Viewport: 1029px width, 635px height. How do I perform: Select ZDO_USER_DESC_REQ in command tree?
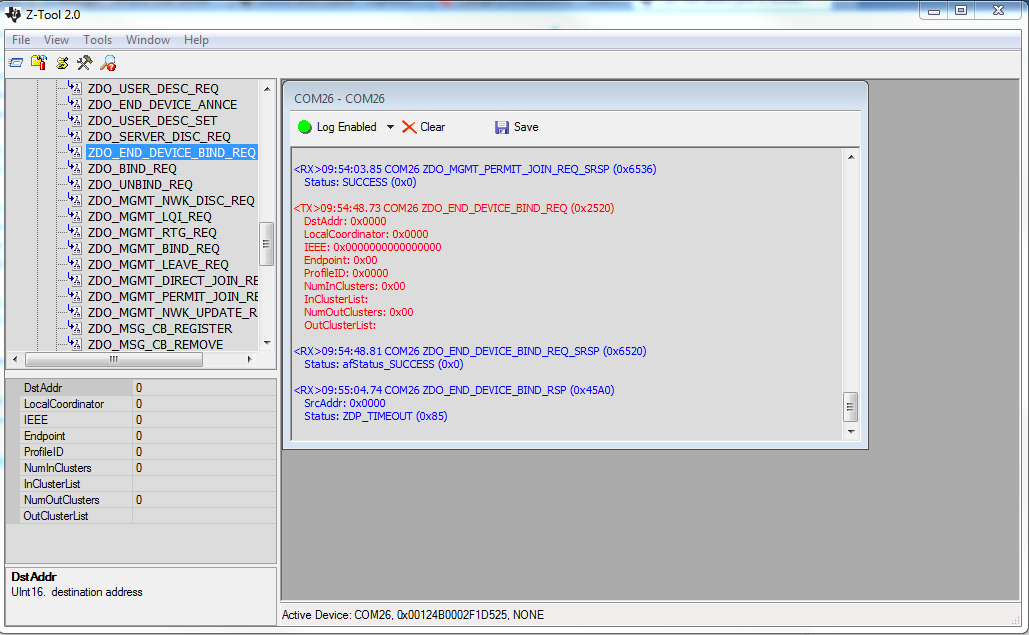[153, 89]
